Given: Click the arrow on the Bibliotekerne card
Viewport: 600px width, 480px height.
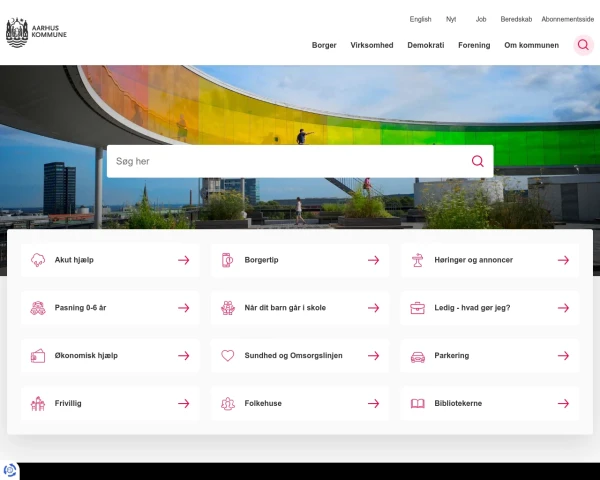Looking at the screenshot, I should pos(563,403).
